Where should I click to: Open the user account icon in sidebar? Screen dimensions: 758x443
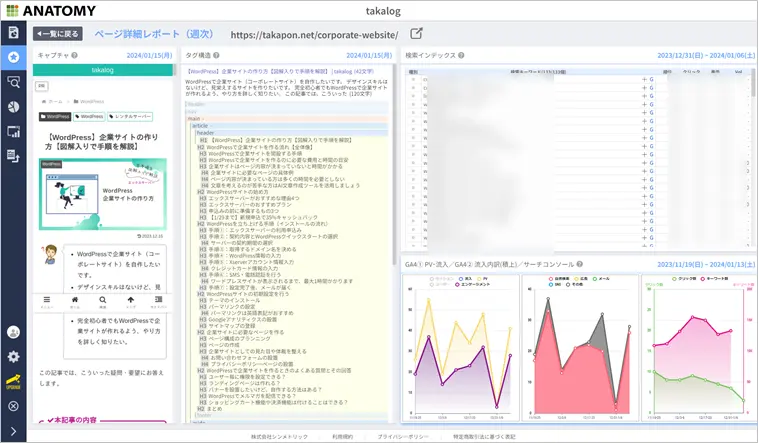(14, 332)
